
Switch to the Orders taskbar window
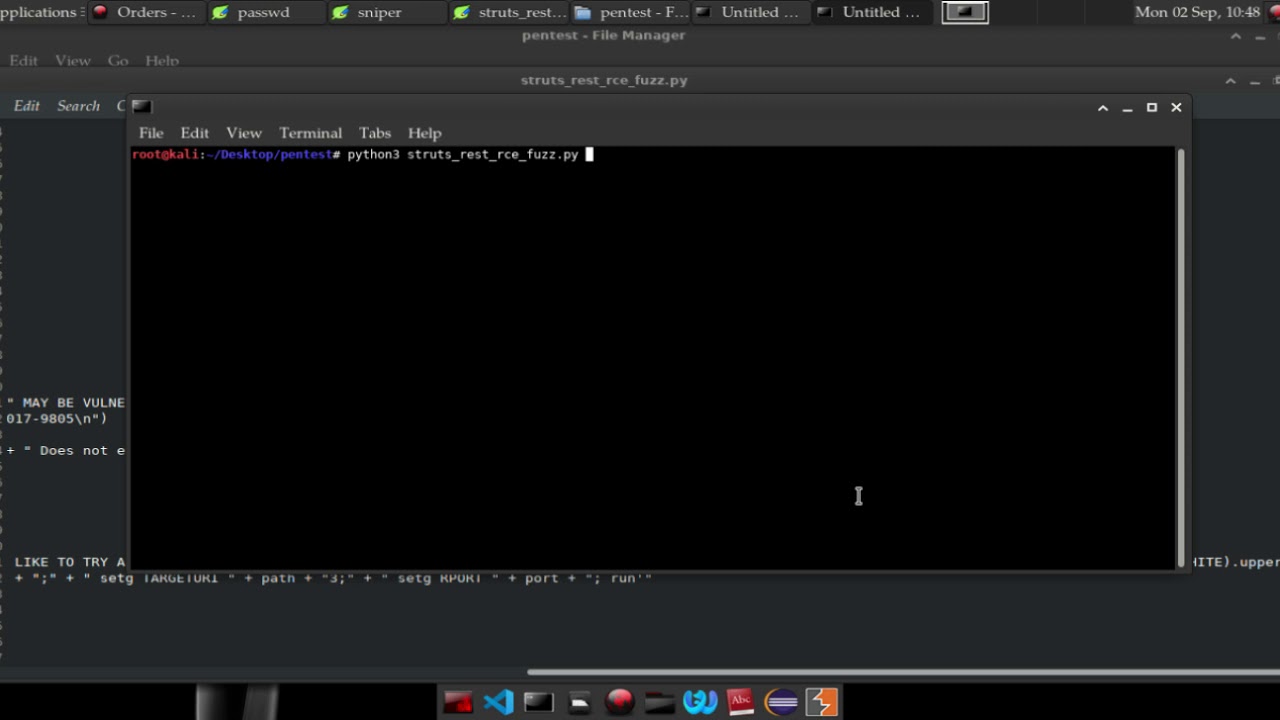[x=146, y=12]
